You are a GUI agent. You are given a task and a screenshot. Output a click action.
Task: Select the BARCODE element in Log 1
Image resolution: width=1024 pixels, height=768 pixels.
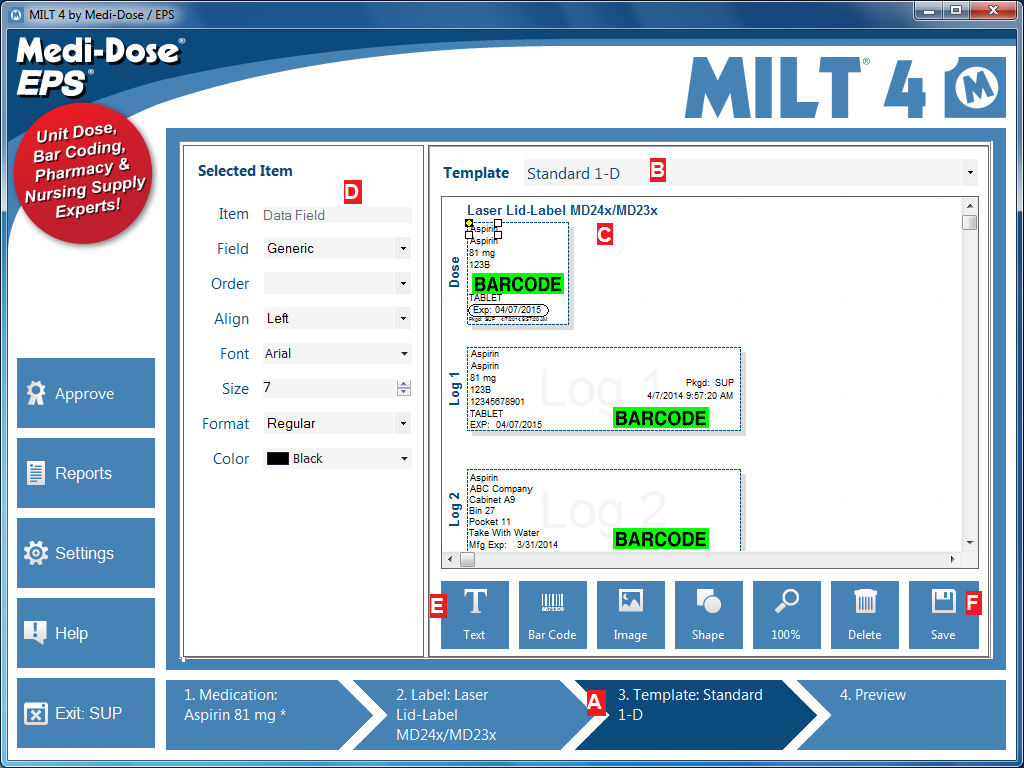660,418
